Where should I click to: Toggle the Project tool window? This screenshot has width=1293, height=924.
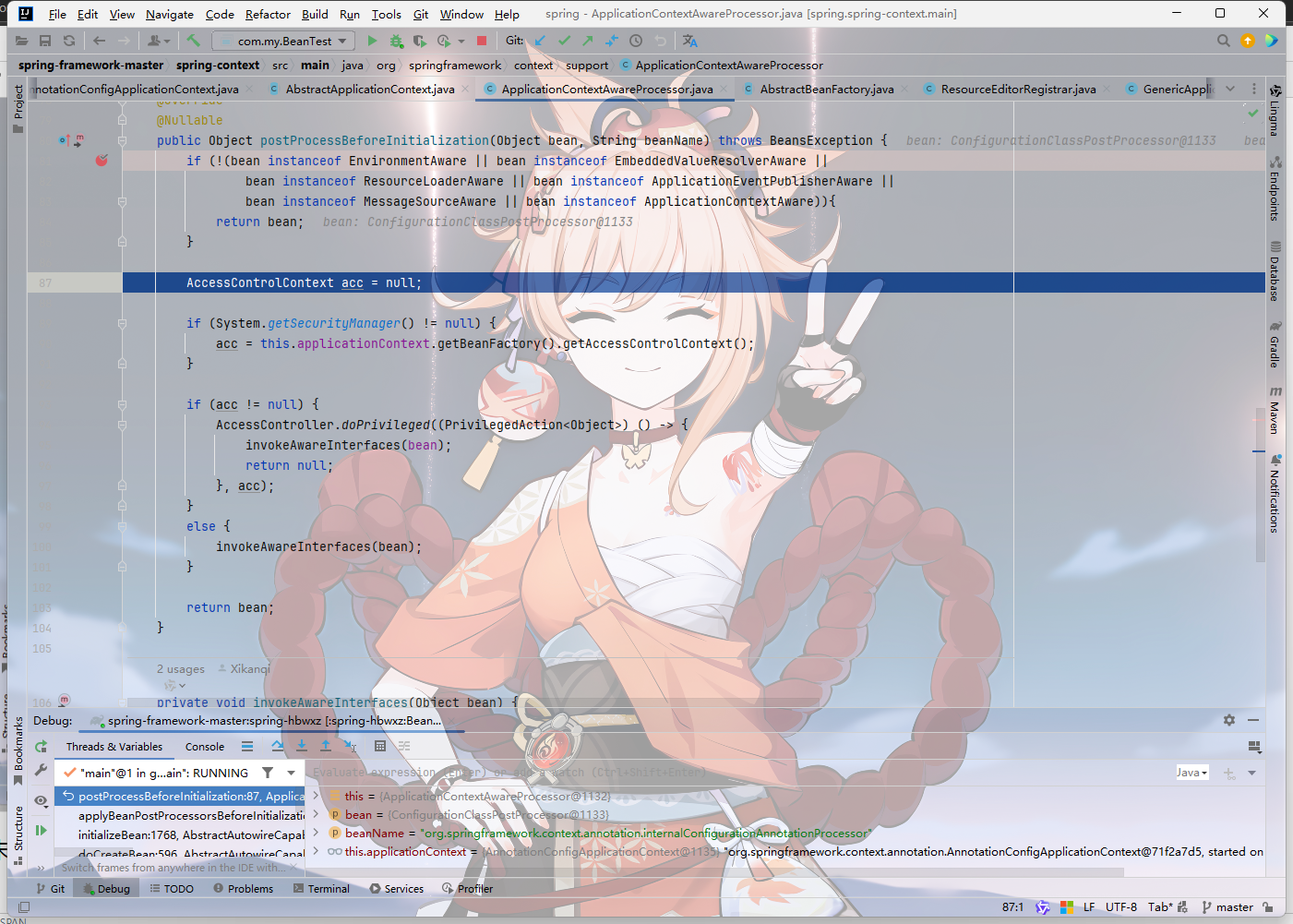[x=18, y=108]
